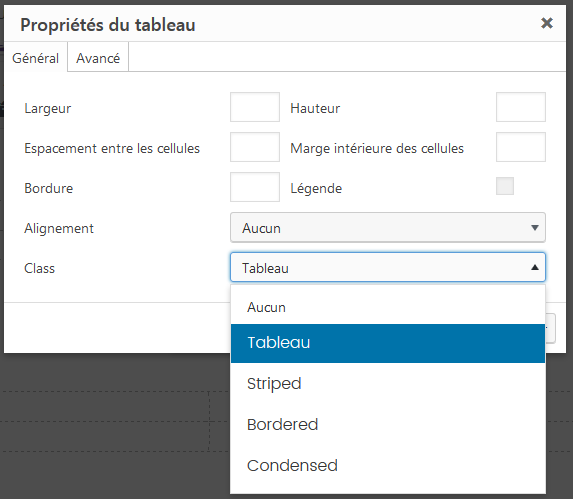
Task: Open the Alignement dropdown showing Aucun
Action: [x=388, y=228]
